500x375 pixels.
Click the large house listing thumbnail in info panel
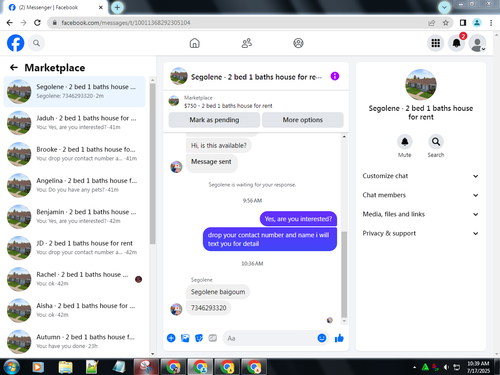click(421, 85)
